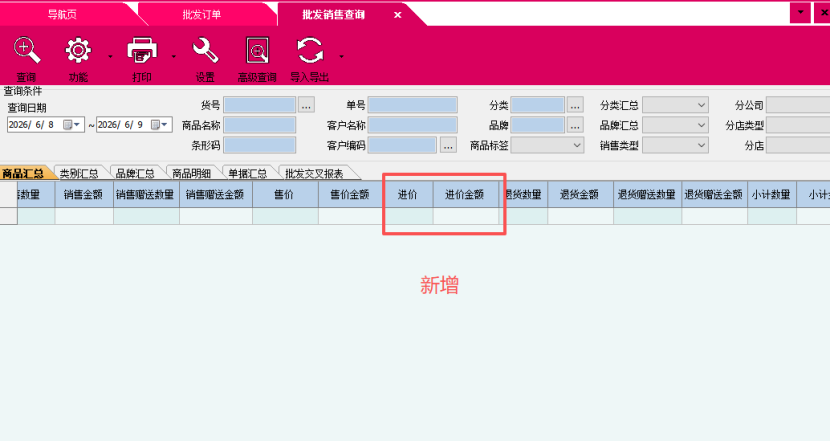Click the 进价 column header

408,194
